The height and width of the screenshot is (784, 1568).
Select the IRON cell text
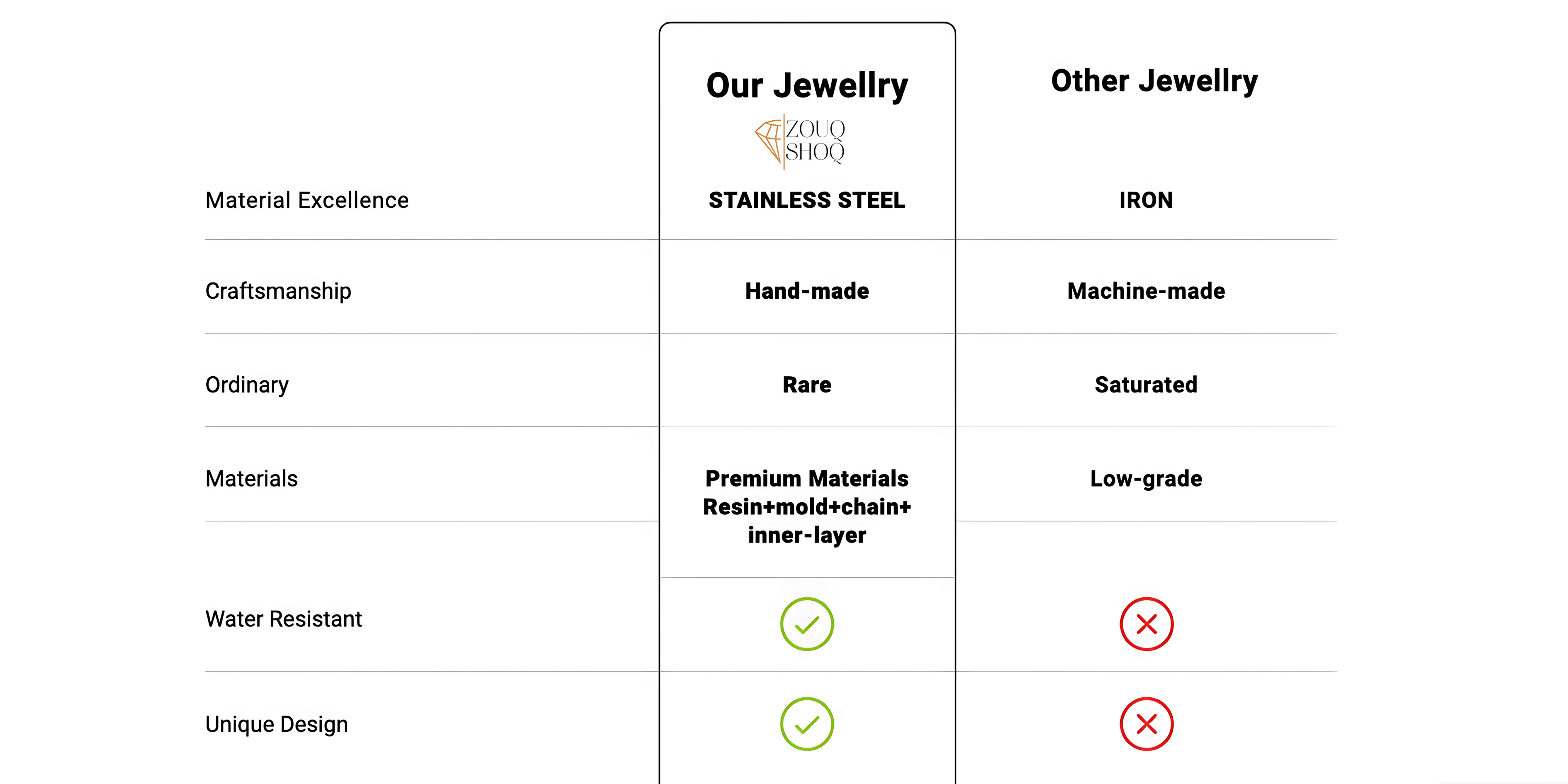pyautogui.click(x=1146, y=200)
